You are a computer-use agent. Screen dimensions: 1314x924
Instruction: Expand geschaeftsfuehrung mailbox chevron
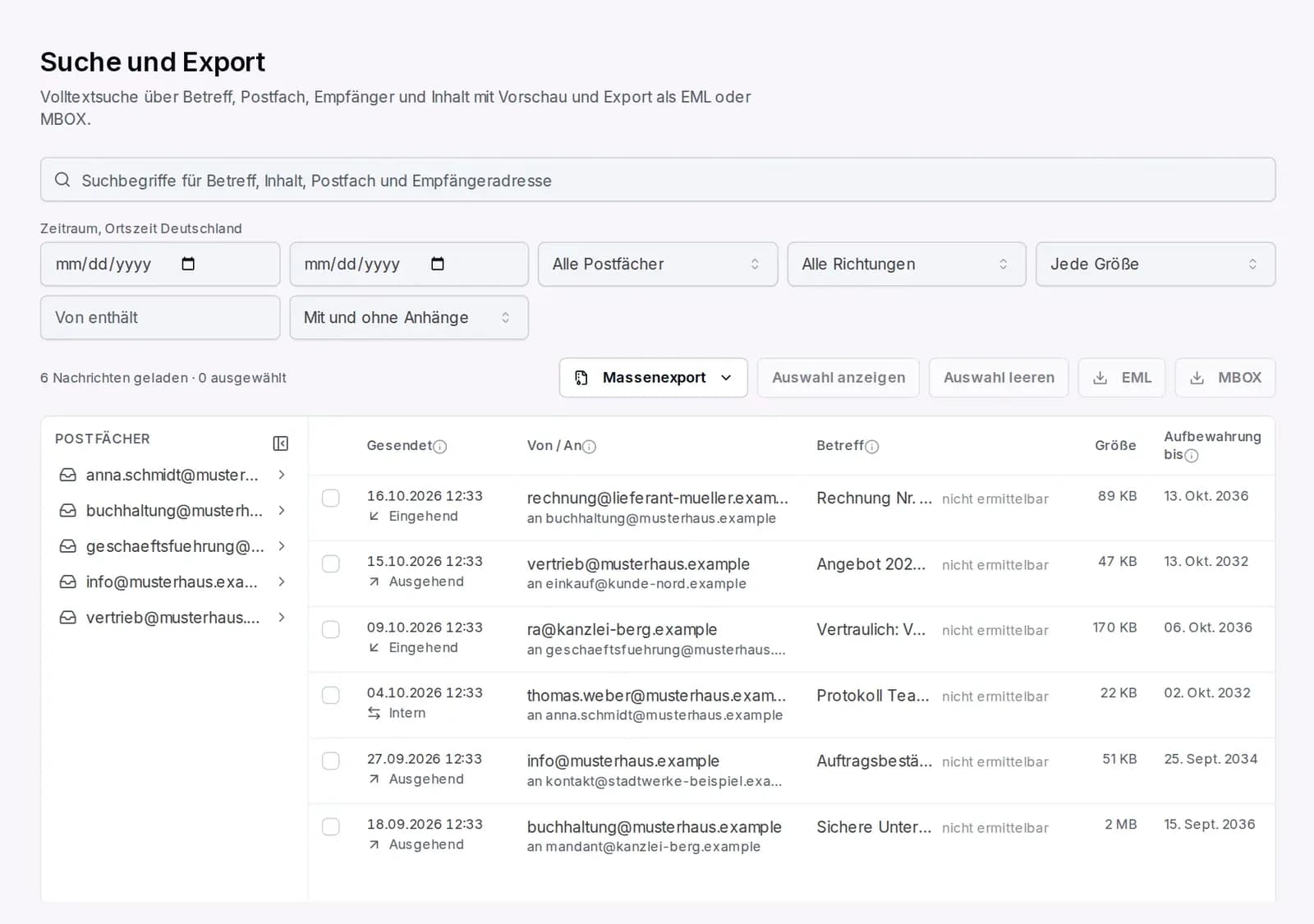pos(282,546)
